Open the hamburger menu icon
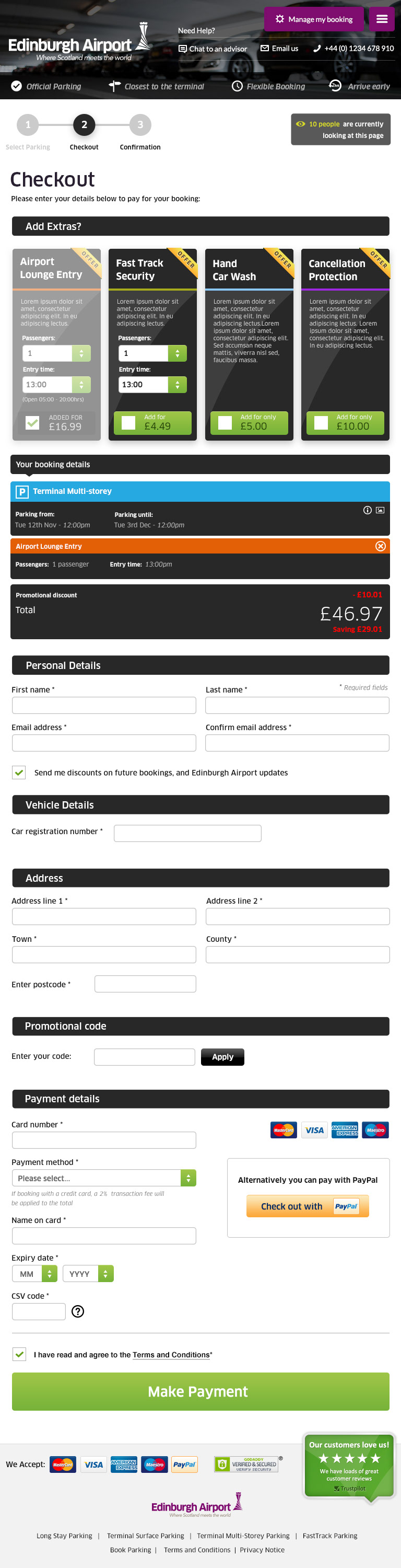401x1568 pixels. tap(382, 19)
